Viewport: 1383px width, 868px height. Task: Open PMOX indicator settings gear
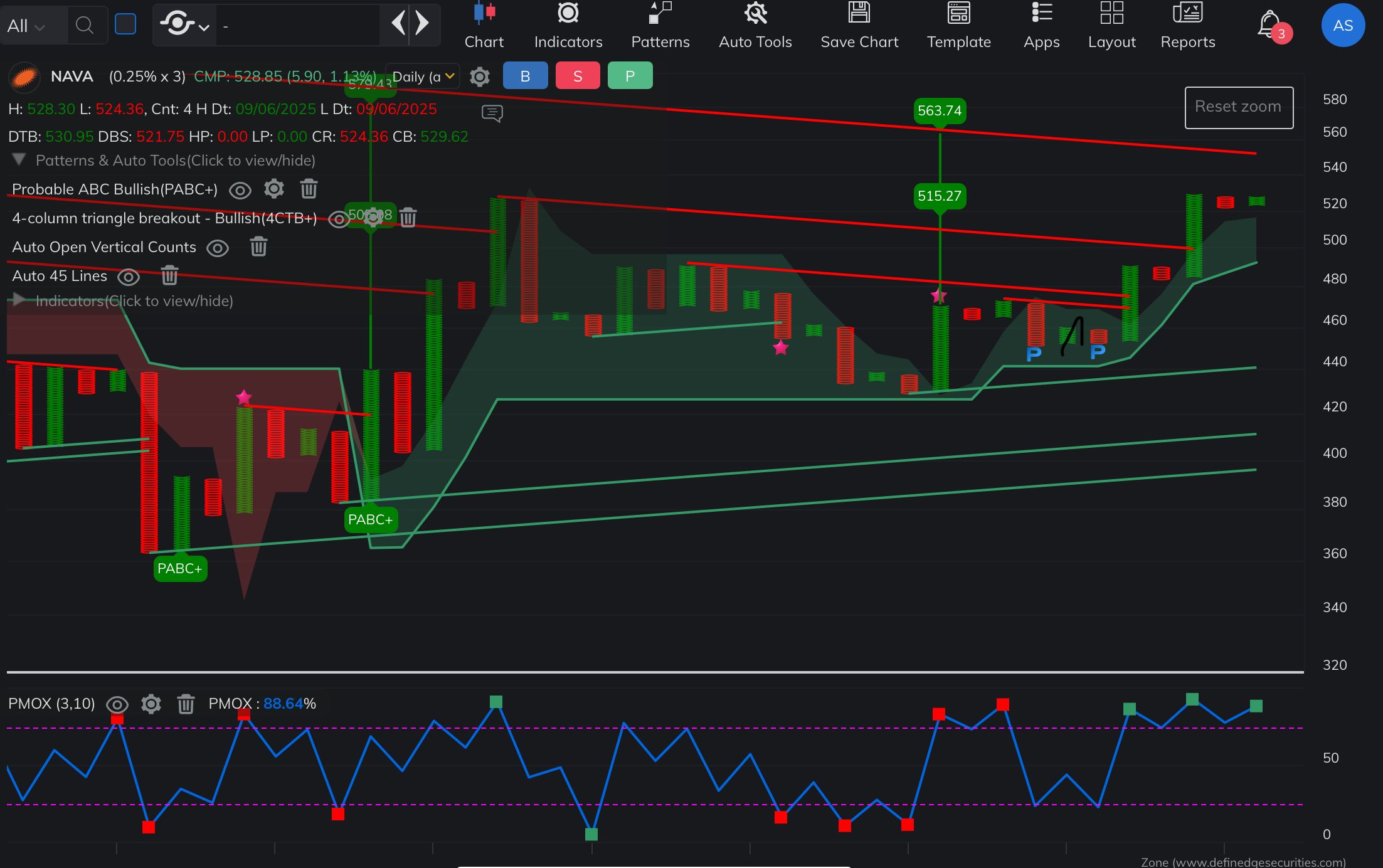tap(151, 704)
